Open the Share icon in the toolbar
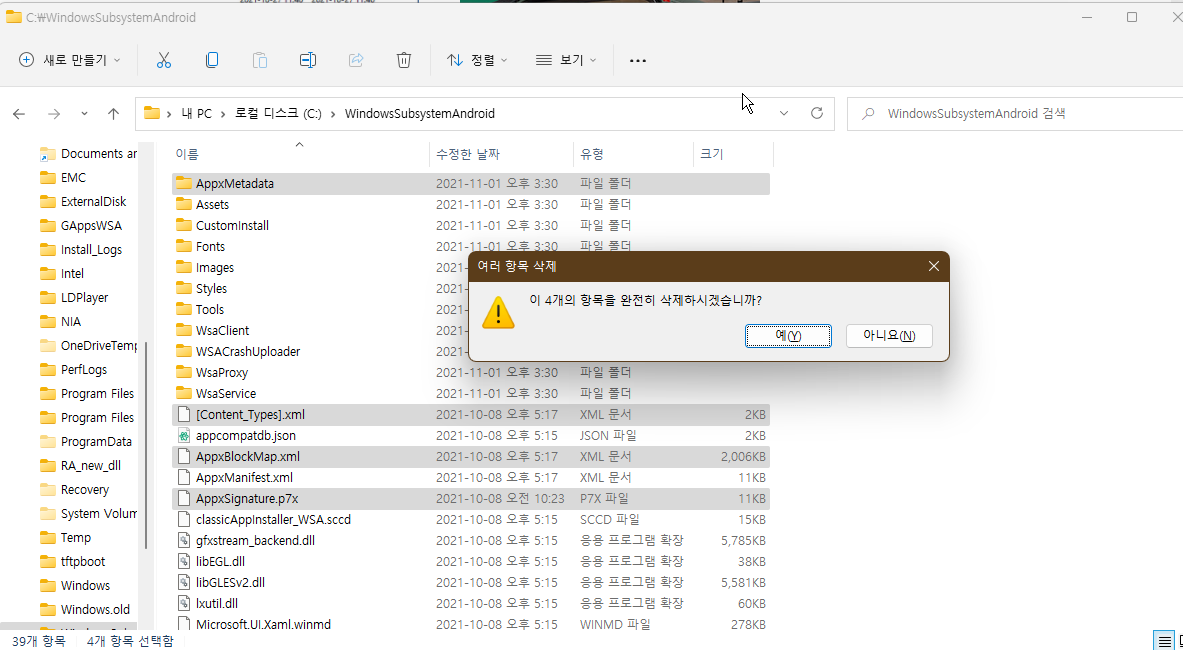Viewport: 1183px width, 650px height. [x=355, y=60]
